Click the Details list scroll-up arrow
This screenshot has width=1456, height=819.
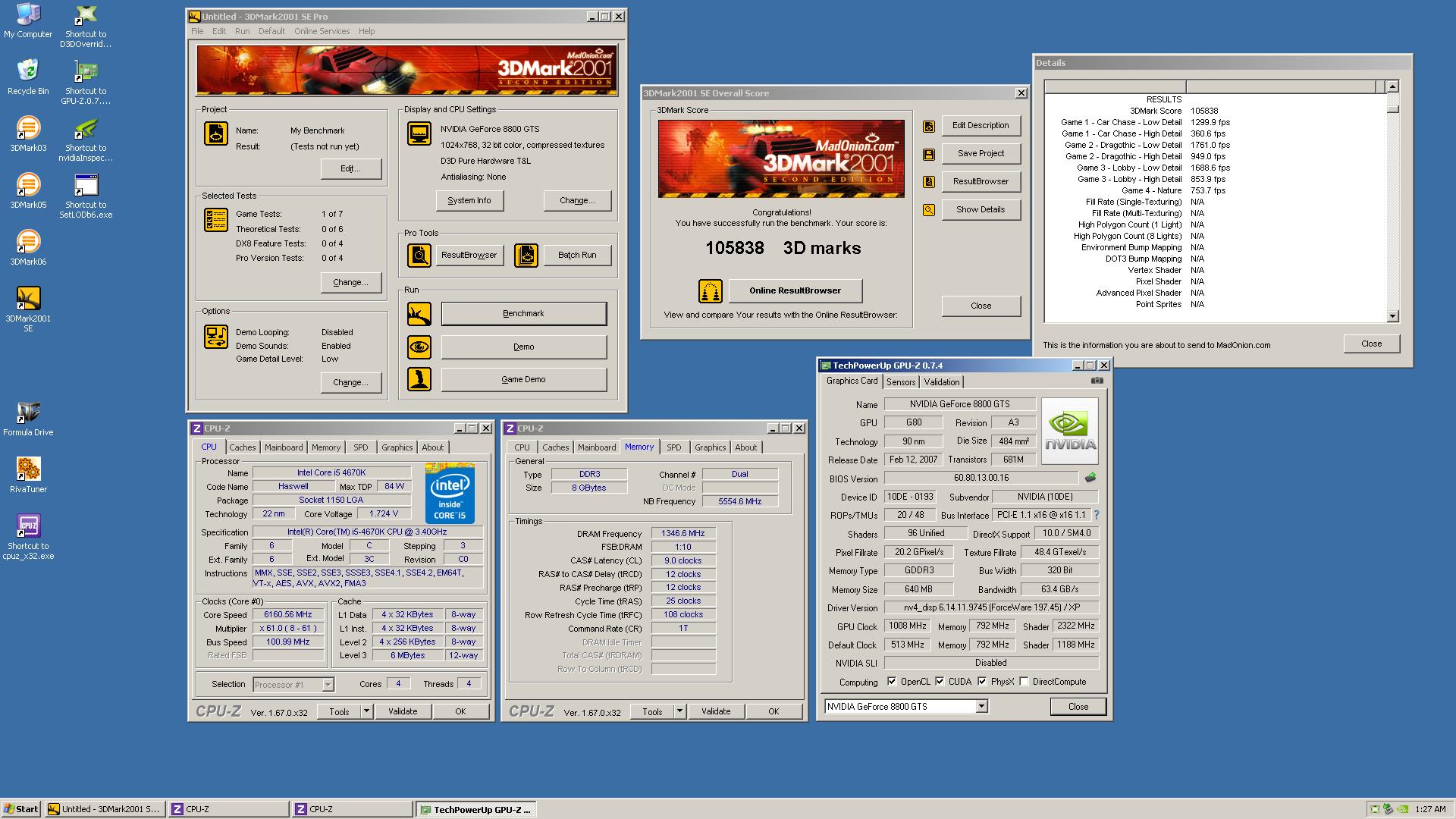click(1392, 86)
